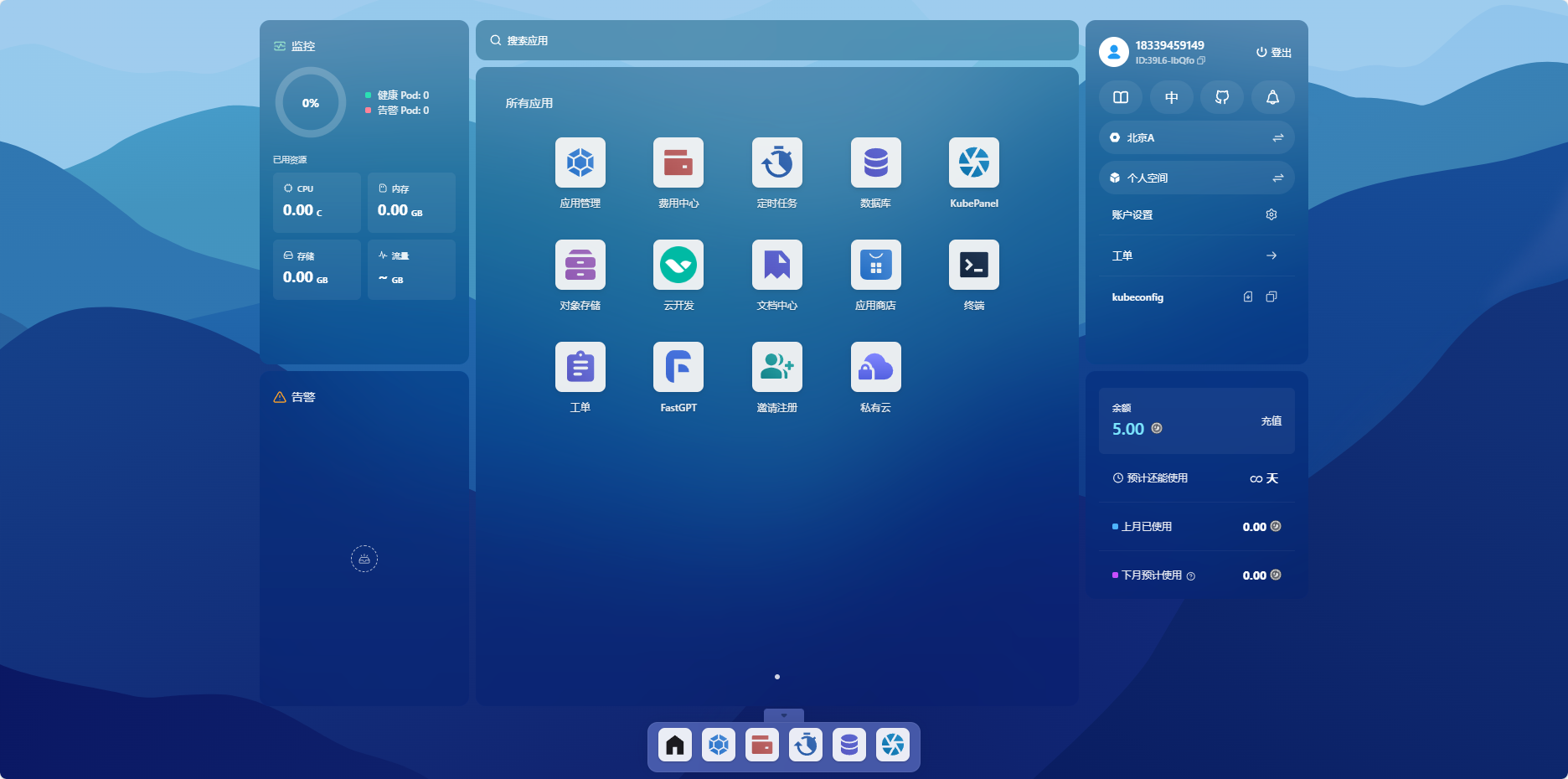Copy kubeconfig with the copy icon
Viewport: 1568px width, 779px height.
[1271, 297]
